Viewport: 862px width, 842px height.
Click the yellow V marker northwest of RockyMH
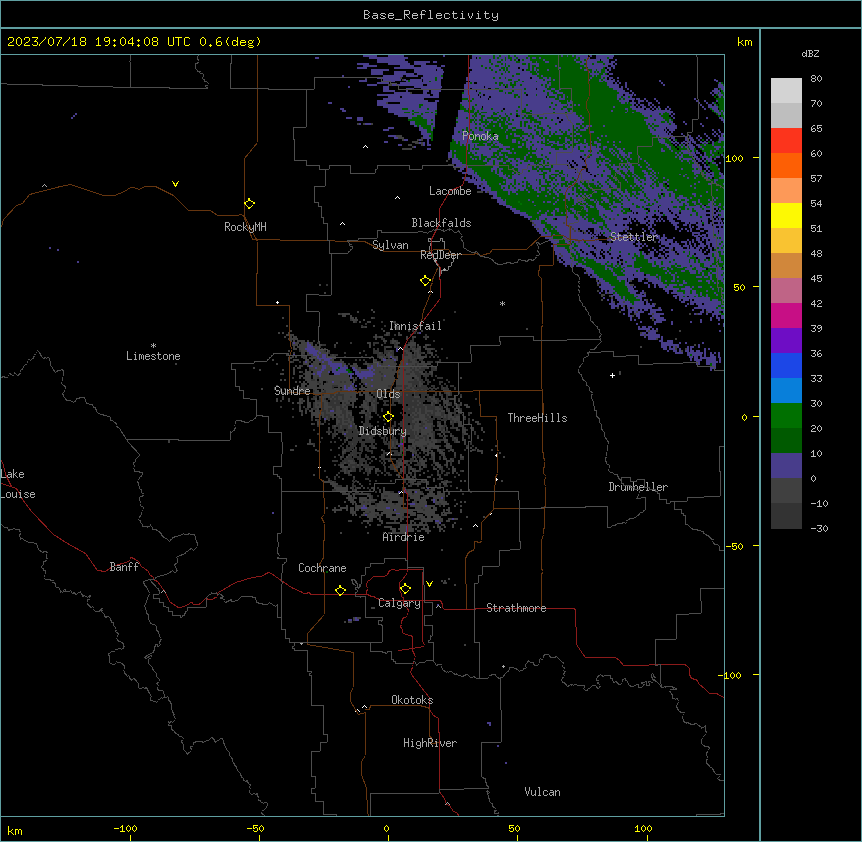[175, 184]
